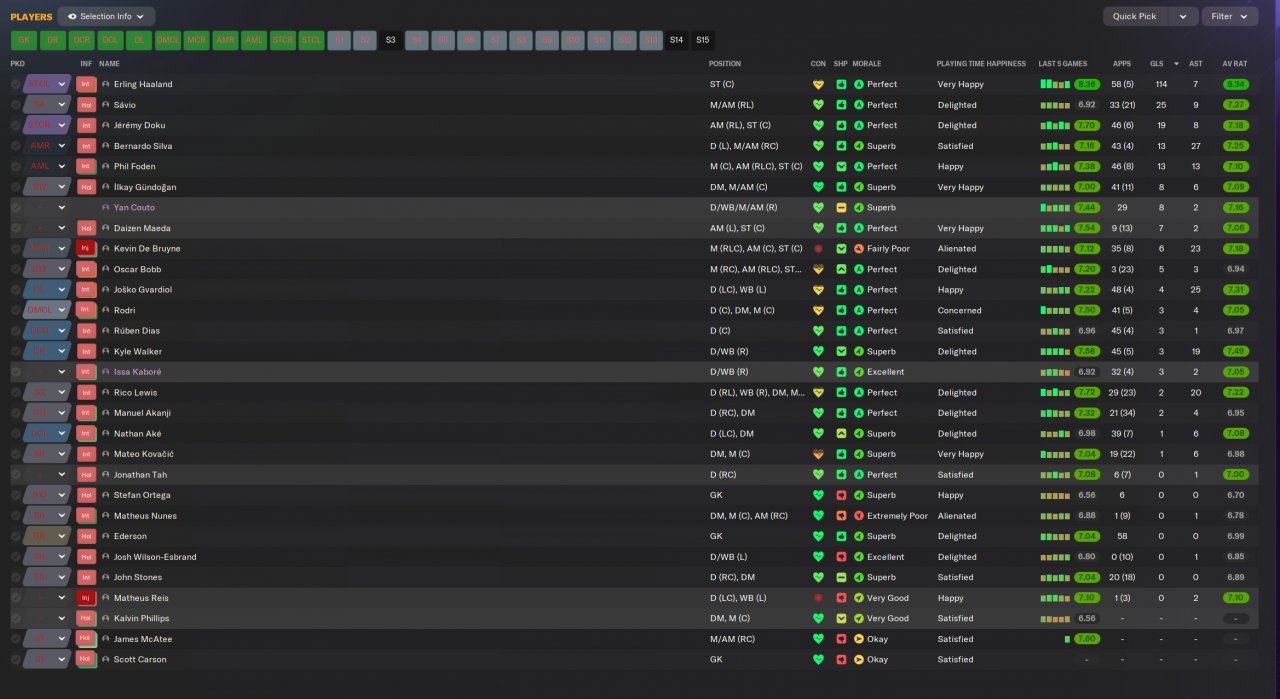Sort by the MORALE column header
The image size is (1280, 699).
867,63
